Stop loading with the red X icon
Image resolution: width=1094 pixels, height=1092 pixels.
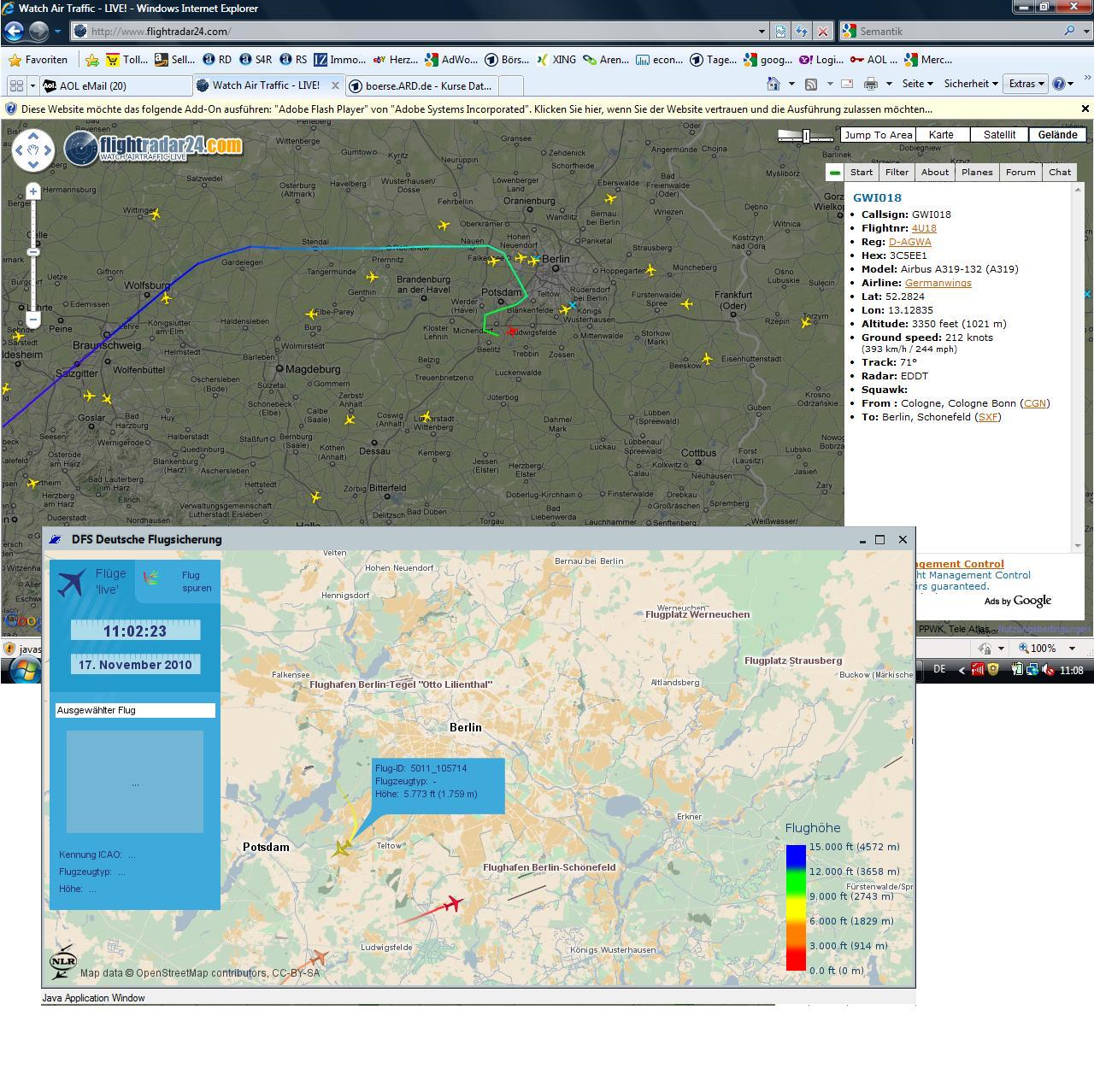pyautogui.click(x=822, y=31)
